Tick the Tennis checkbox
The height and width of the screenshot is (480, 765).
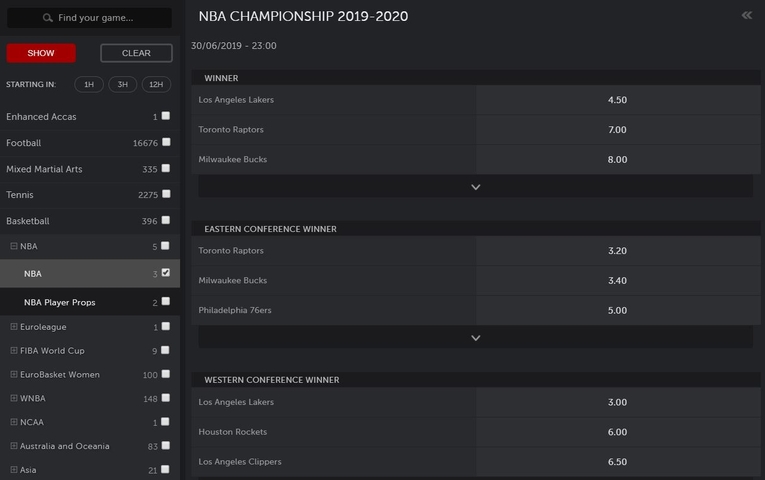(166, 194)
